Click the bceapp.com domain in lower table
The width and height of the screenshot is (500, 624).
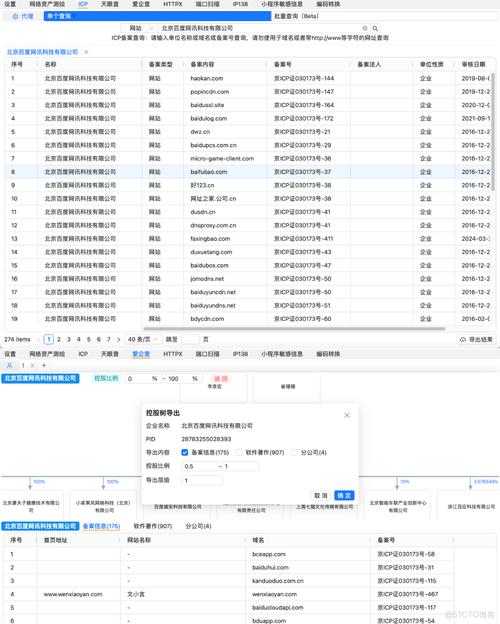pos(269,554)
